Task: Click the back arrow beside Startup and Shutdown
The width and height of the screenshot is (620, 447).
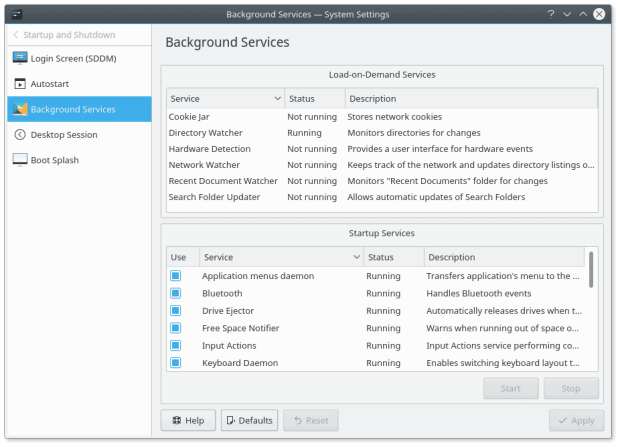Action: pos(15,35)
